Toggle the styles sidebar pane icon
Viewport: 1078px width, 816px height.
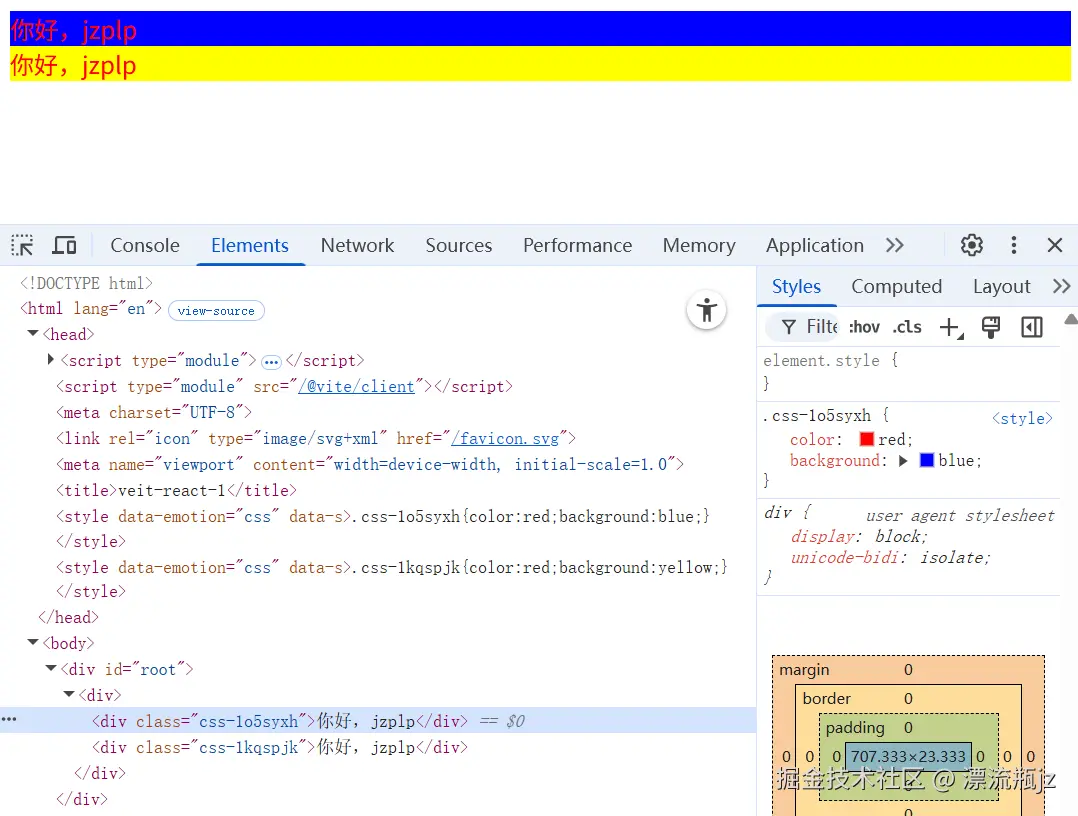click(1031, 326)
